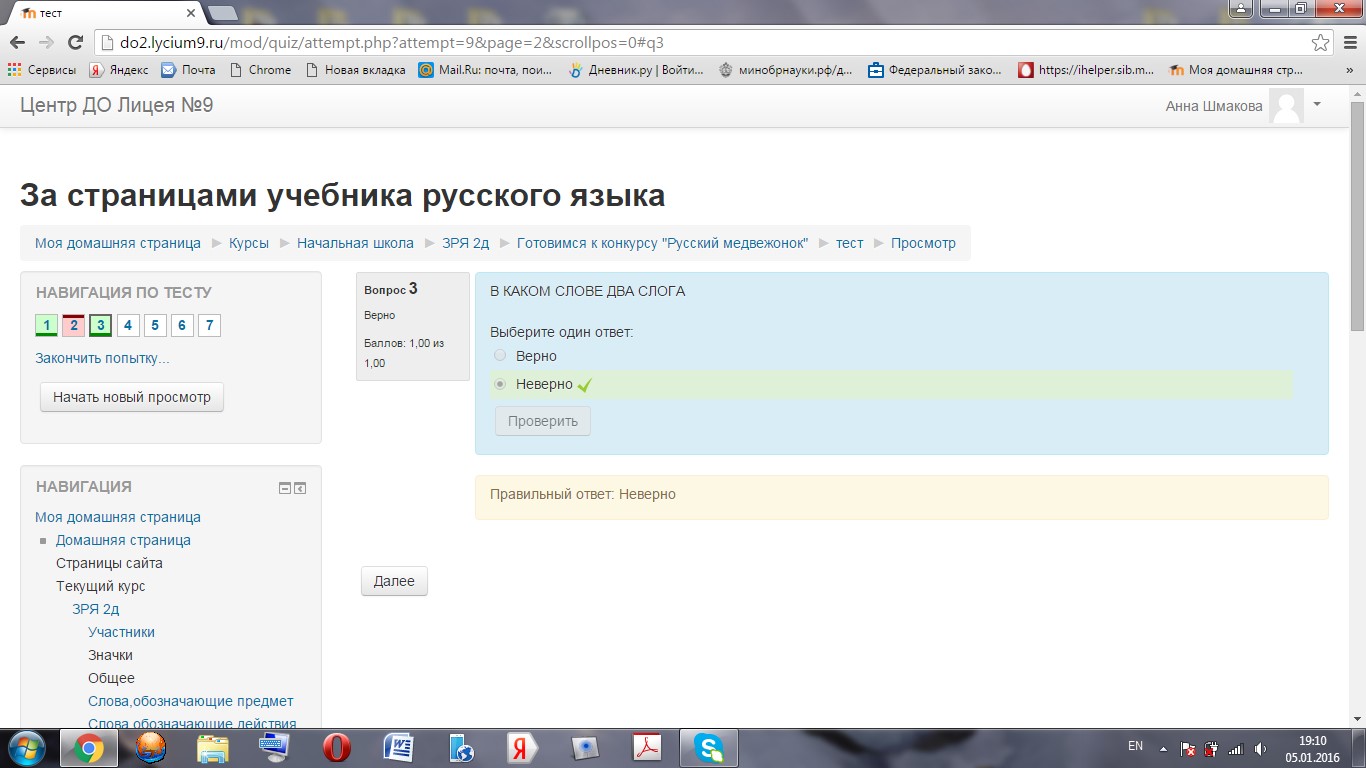
Task: Collapse the Navigation block
Action: tap(285, 488)
